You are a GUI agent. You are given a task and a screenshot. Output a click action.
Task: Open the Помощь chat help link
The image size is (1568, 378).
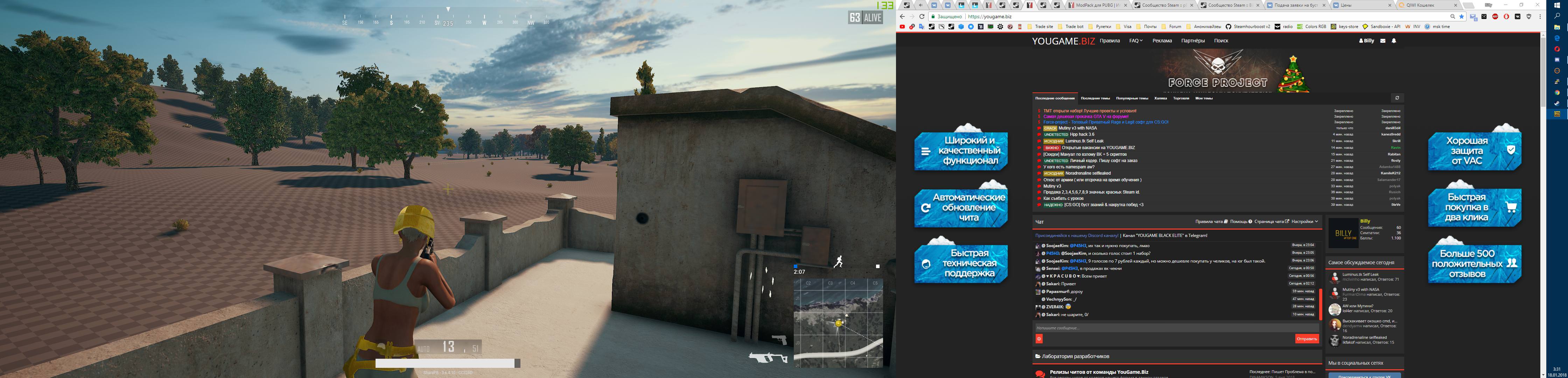1241,222
